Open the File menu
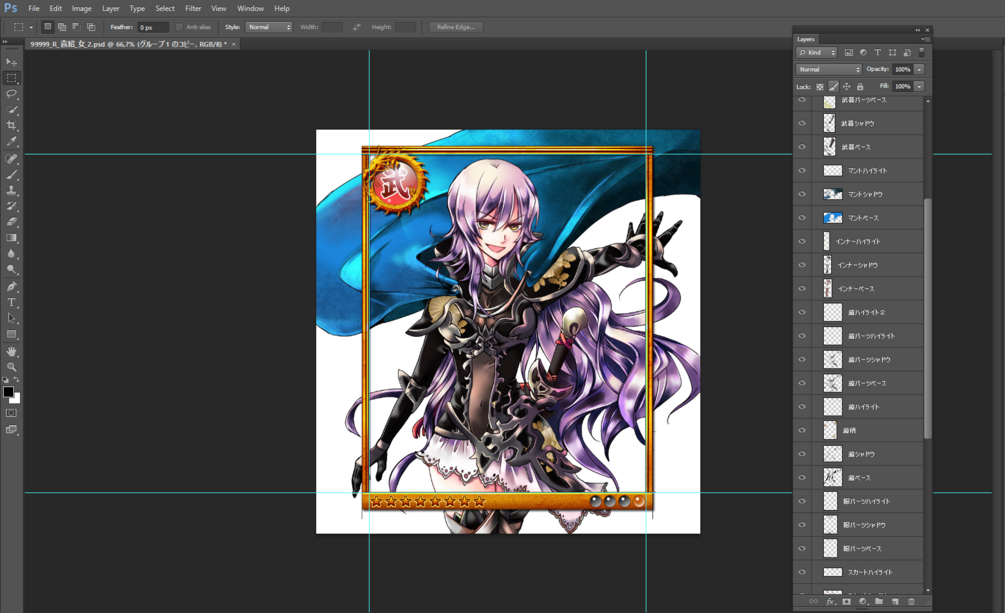Viewport: 1005px width, 613px height. [x=34, y=8]
